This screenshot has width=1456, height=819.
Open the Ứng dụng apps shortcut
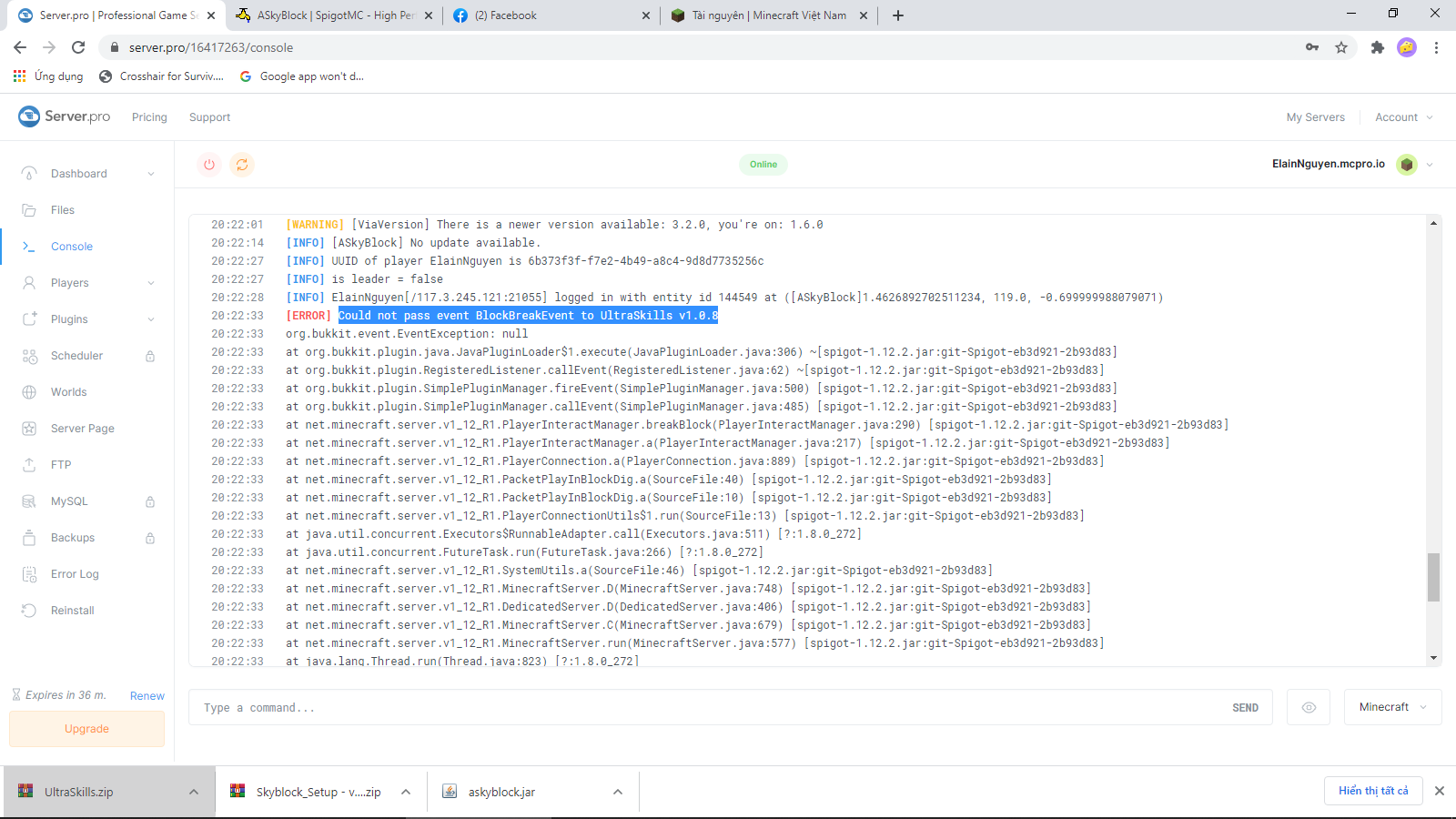tap(48, 76)
